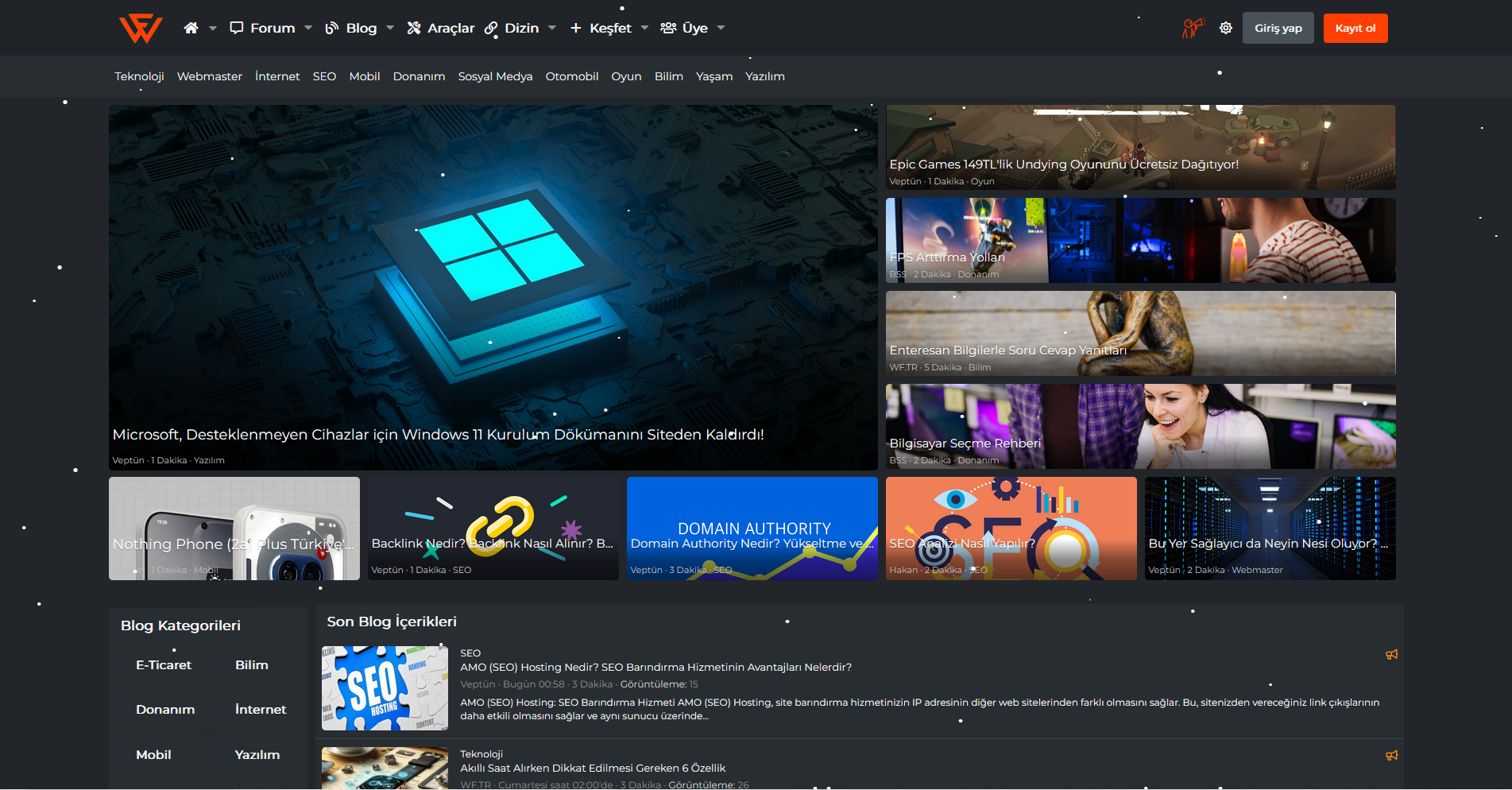Screen dimensions: 1512x790
Task: Click the Akıllı Saat post thumbnail image
Action: pyautogui.click(x=385, y=769)
